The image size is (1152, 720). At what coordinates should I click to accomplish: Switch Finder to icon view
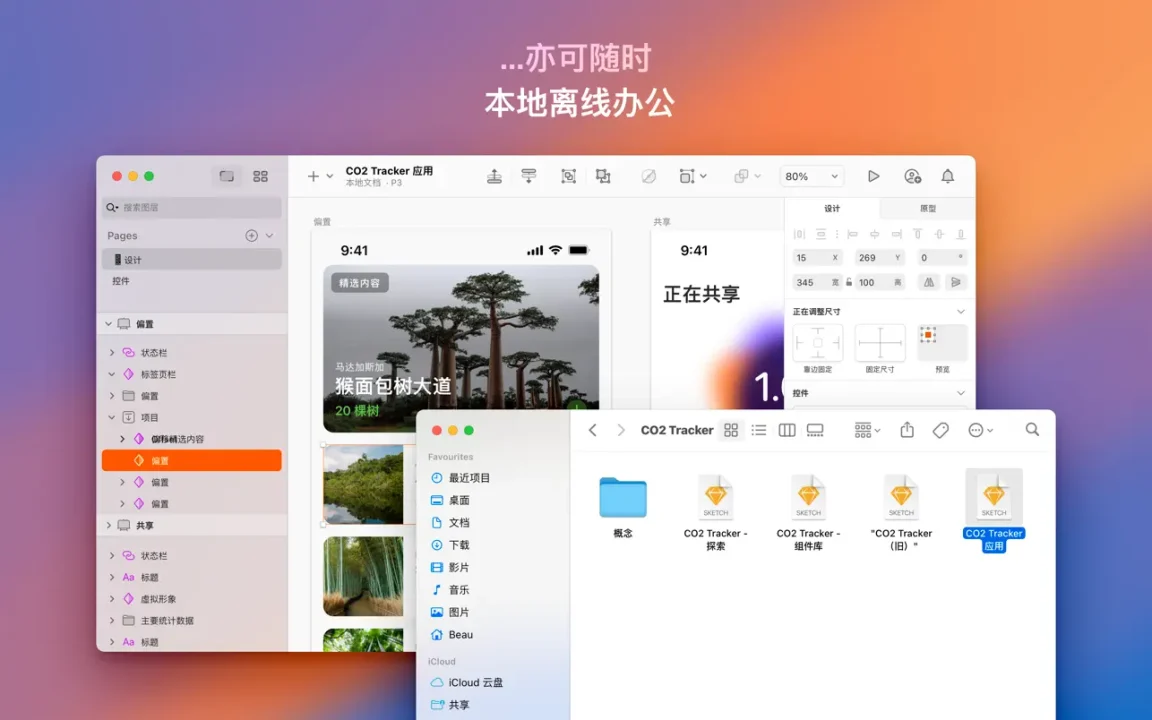[731, 430]
